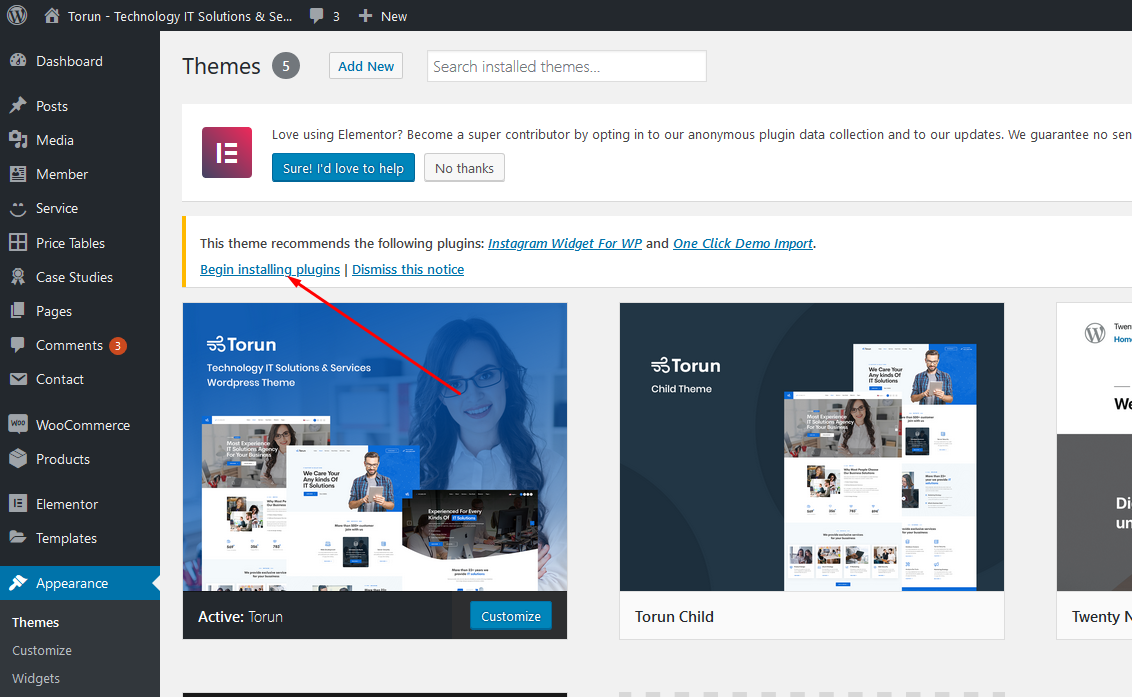Click the Torun Child theme thumbnail
This screenshot has height=697, width=1132.
(x=811, y=447)
